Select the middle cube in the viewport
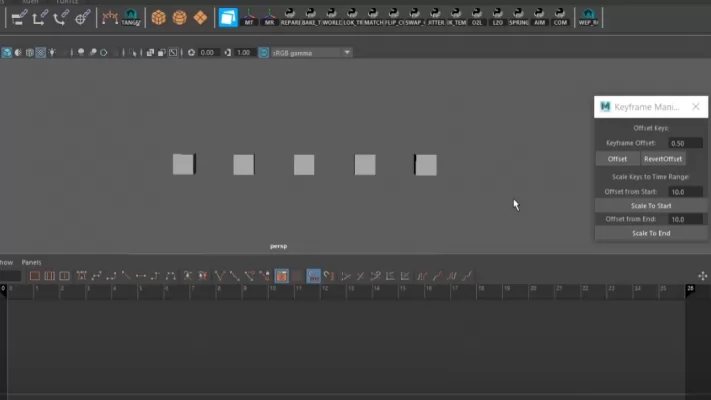The image size is (711, 400). pyautogui.click(x=304, y=165)
